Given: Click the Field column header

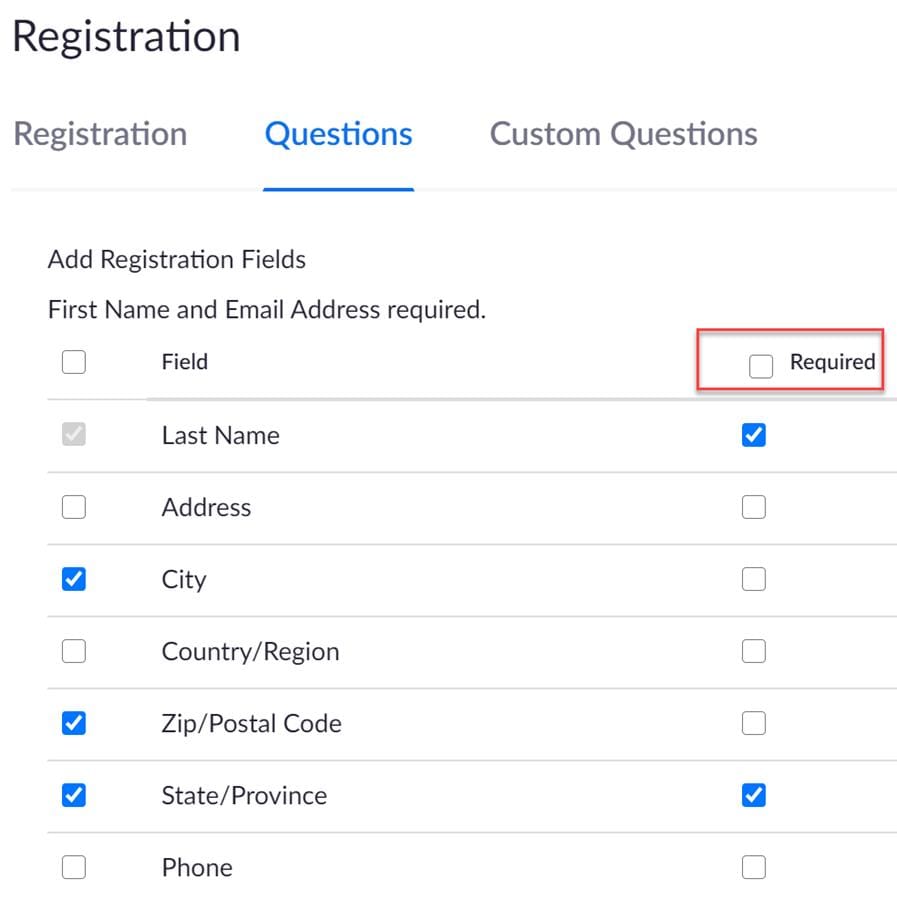Looking at the screenshot, I should coord(184,362).
